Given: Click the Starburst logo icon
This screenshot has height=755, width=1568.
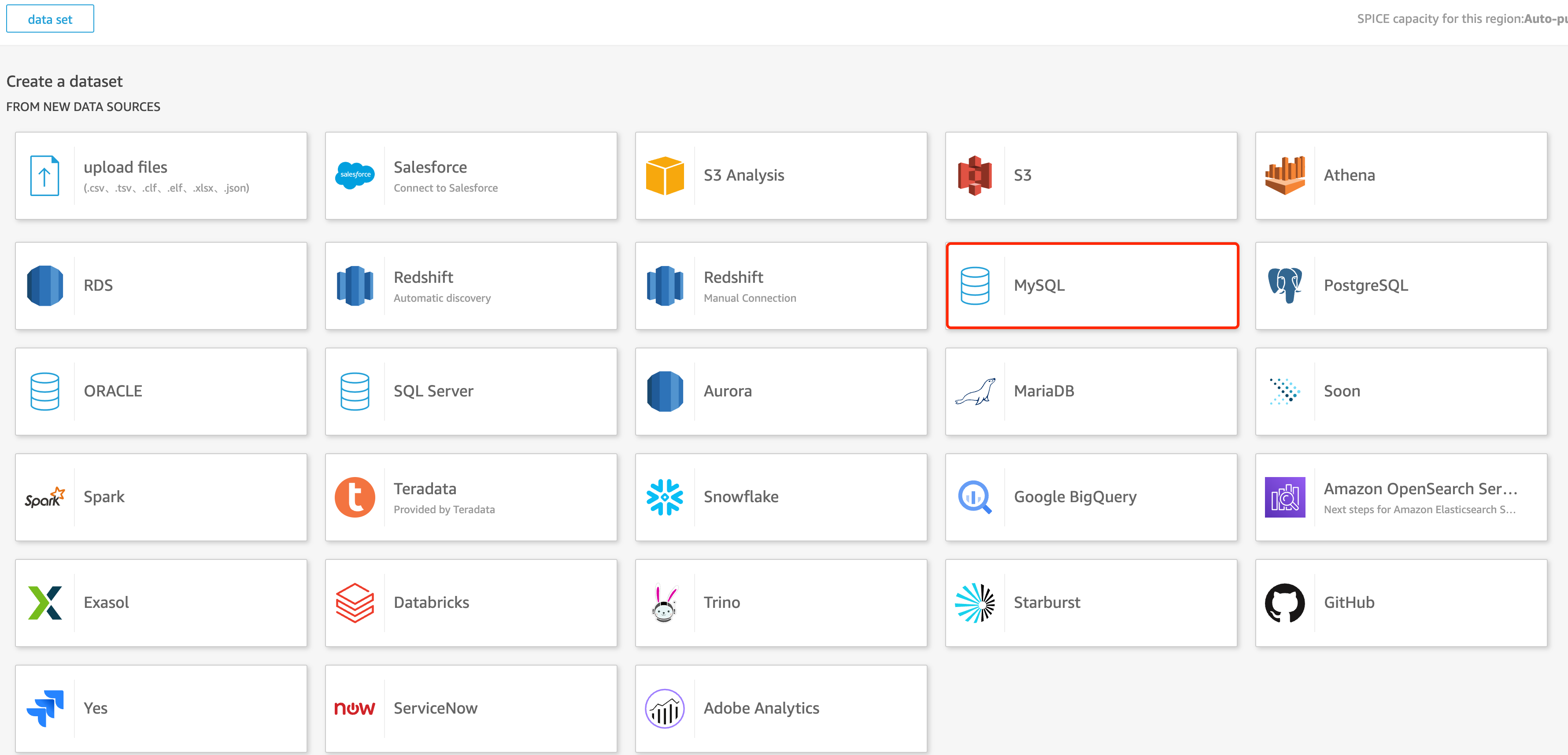Looking at the screenshot, I should 975,603.
